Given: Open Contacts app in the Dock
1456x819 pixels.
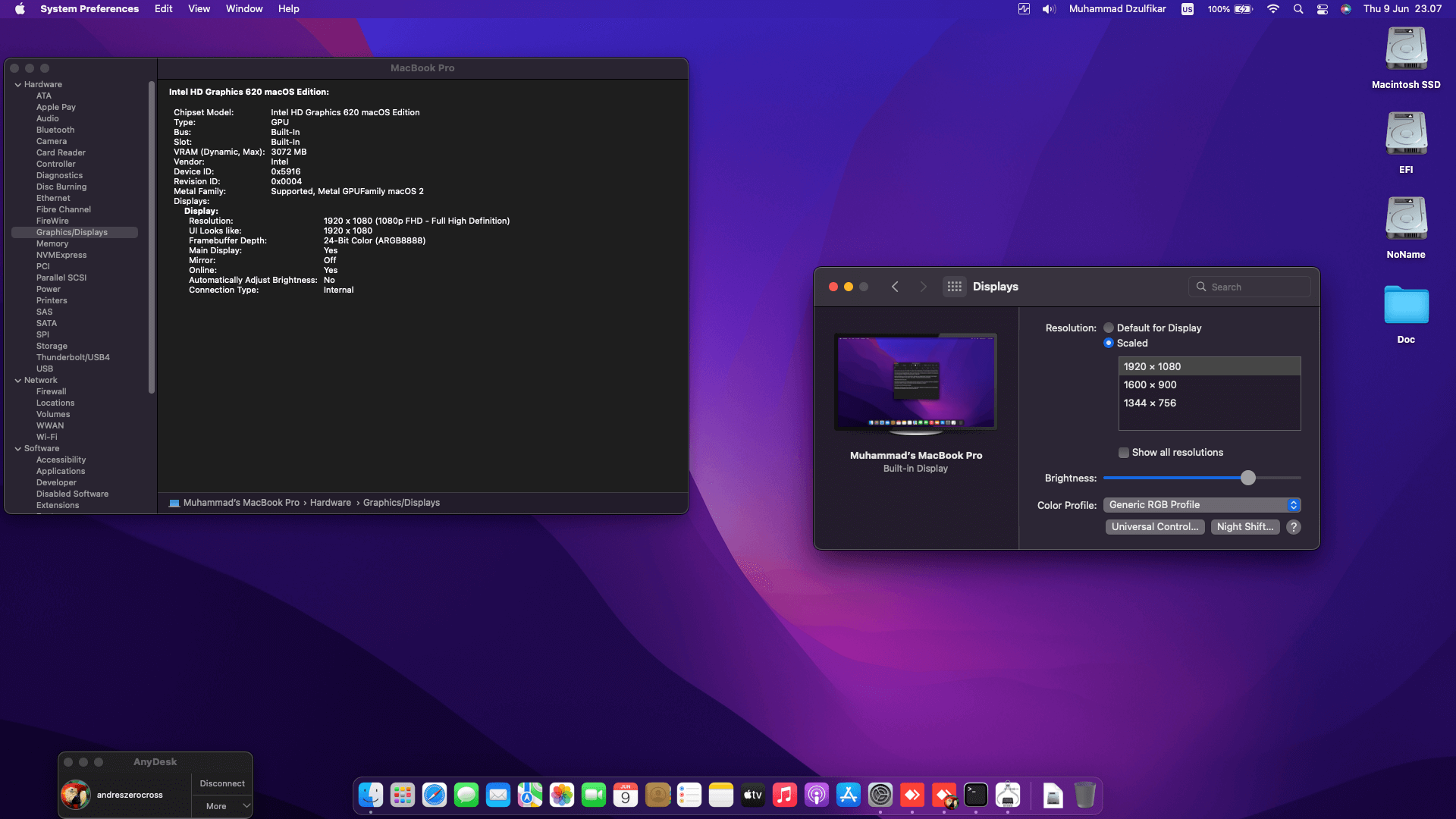Looking at the screenshot, I should 657,795.
